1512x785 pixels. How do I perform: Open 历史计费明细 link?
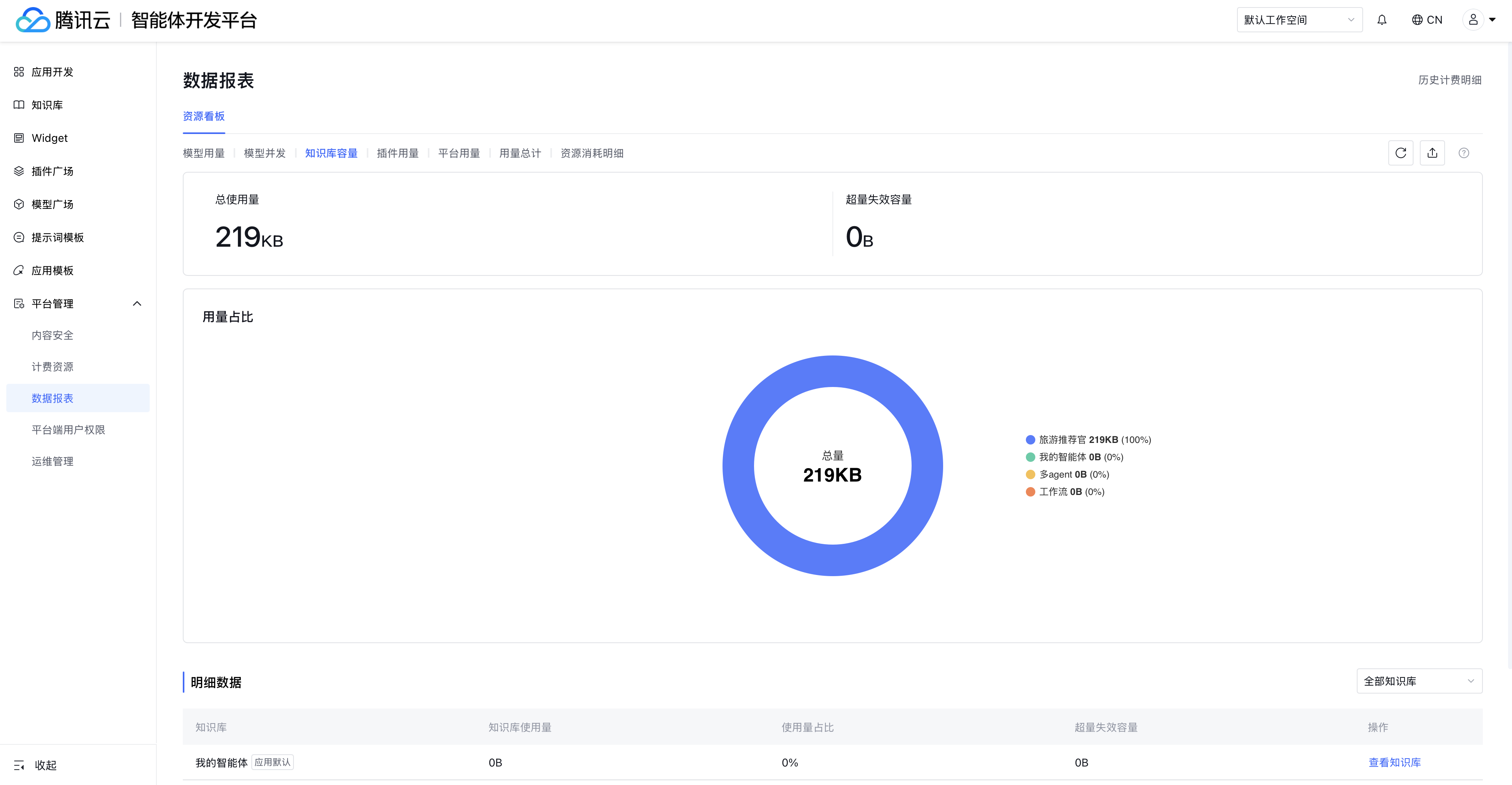tap(1449, 80)
